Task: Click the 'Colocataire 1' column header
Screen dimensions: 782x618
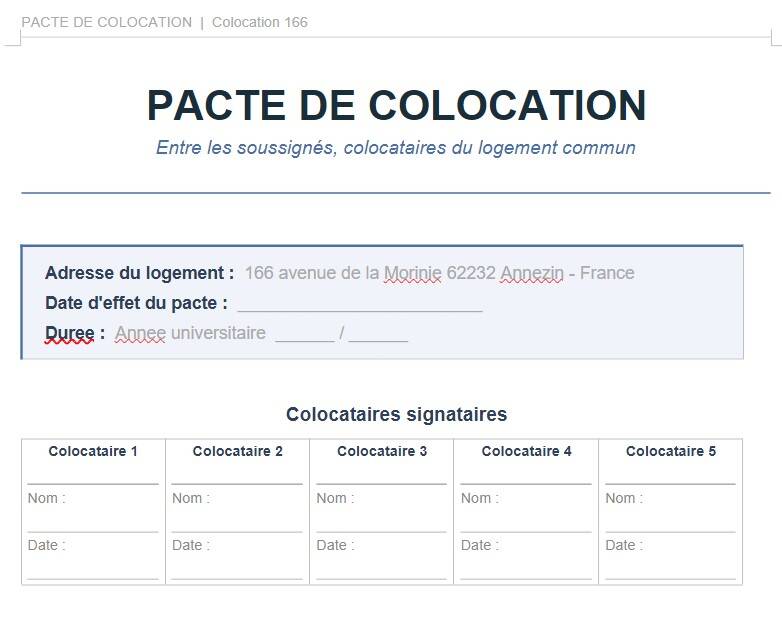Action: [x=93, y=451]
